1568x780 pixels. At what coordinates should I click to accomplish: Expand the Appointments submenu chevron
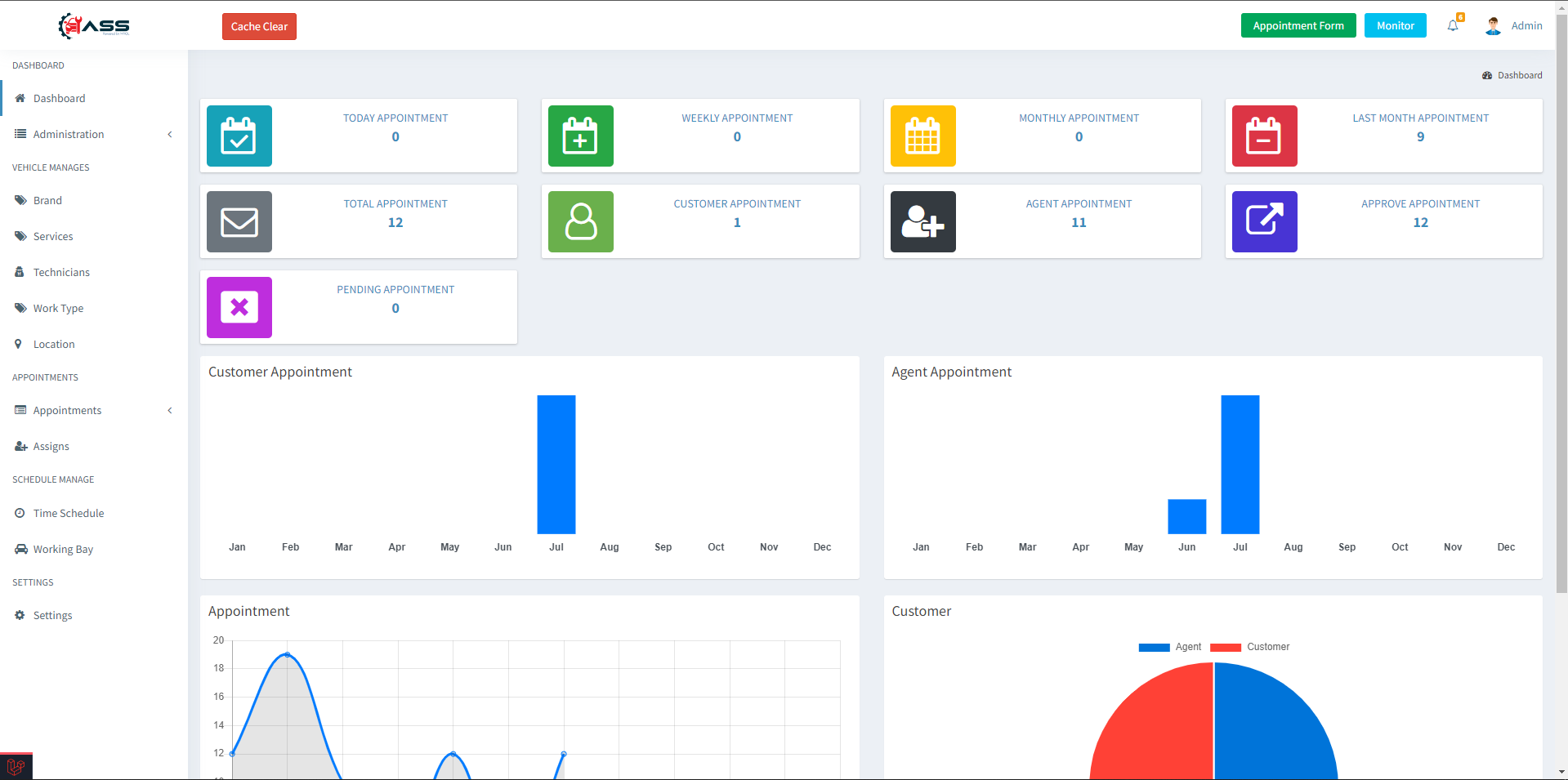coord(170,410)
